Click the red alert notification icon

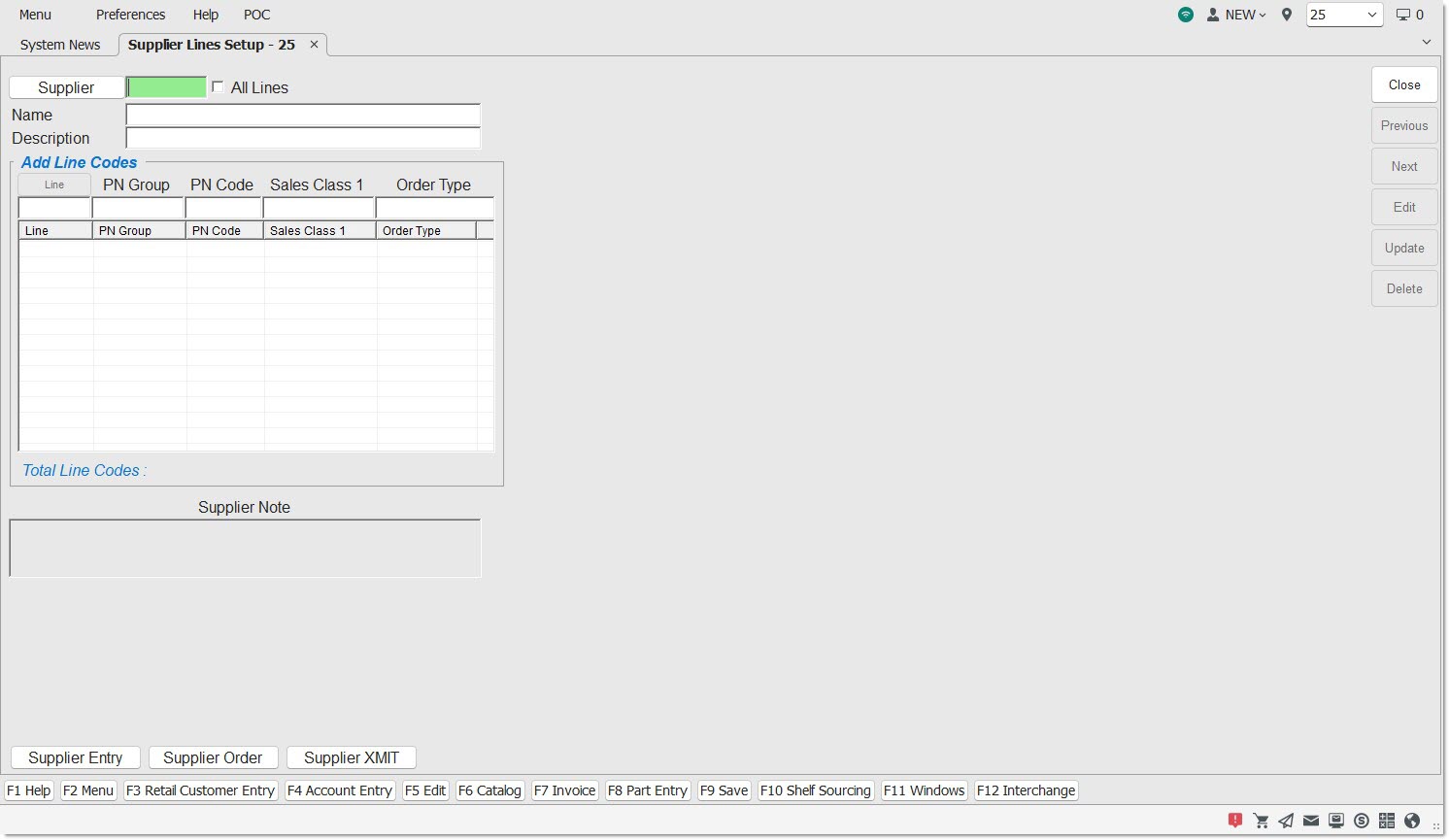pos(1235,821)
